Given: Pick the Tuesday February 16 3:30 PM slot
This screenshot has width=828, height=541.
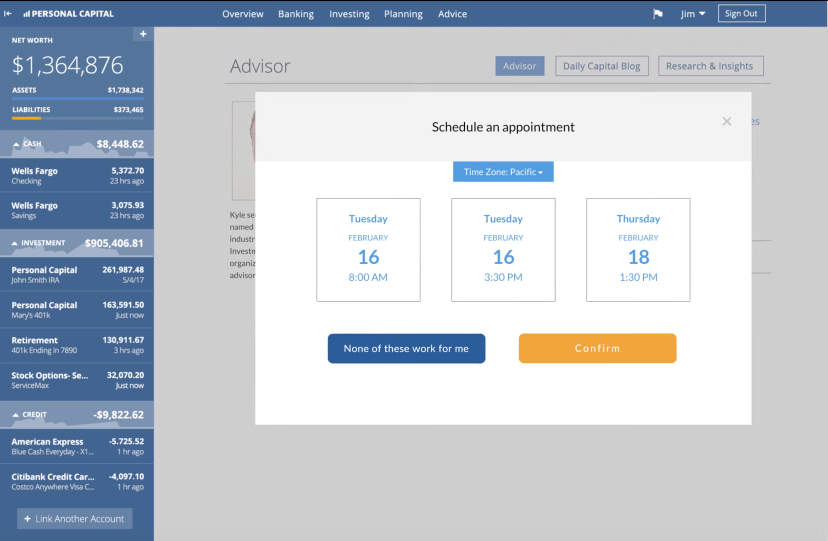Looking at the screenshot, I should [x=503, y=250].
